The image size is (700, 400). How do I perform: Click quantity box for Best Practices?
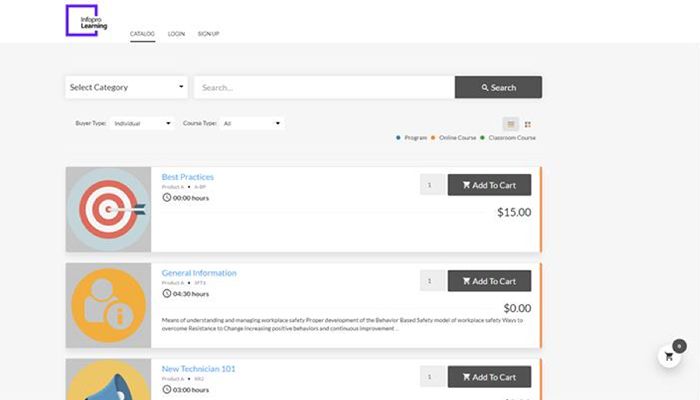(x=432, y=184)
